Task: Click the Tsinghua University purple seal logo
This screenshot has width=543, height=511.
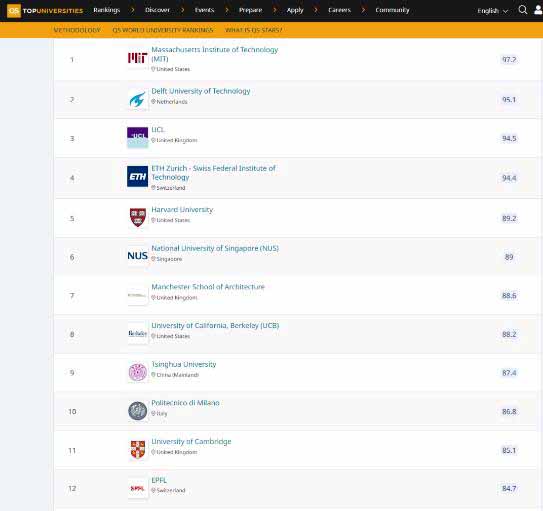Action: tap(137, 373)
